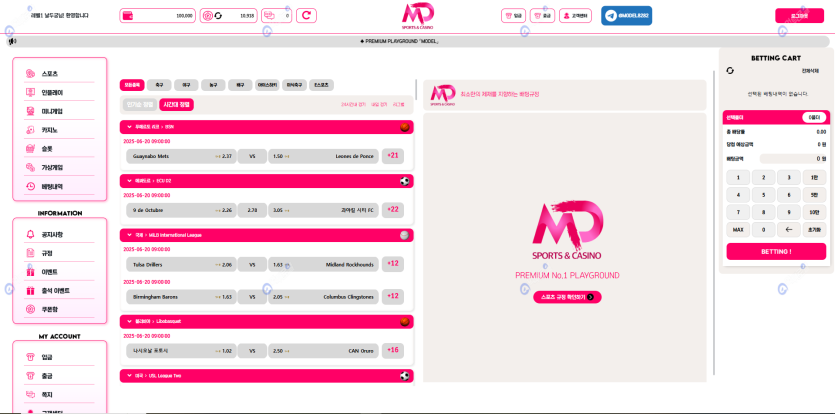This screenshot has height=414, width=835.
Task: Click the backspace arrow key on keypad
Action: coord(789,230)
